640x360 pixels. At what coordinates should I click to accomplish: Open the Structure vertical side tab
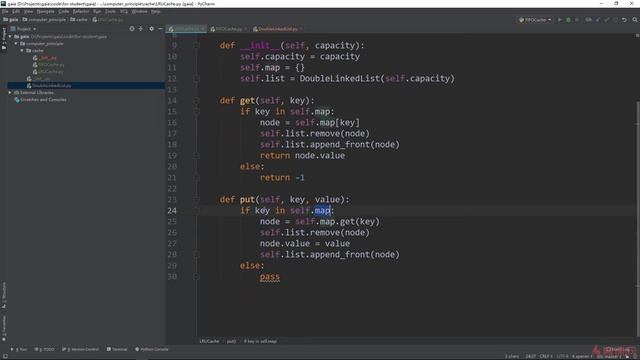coord(4,295)
